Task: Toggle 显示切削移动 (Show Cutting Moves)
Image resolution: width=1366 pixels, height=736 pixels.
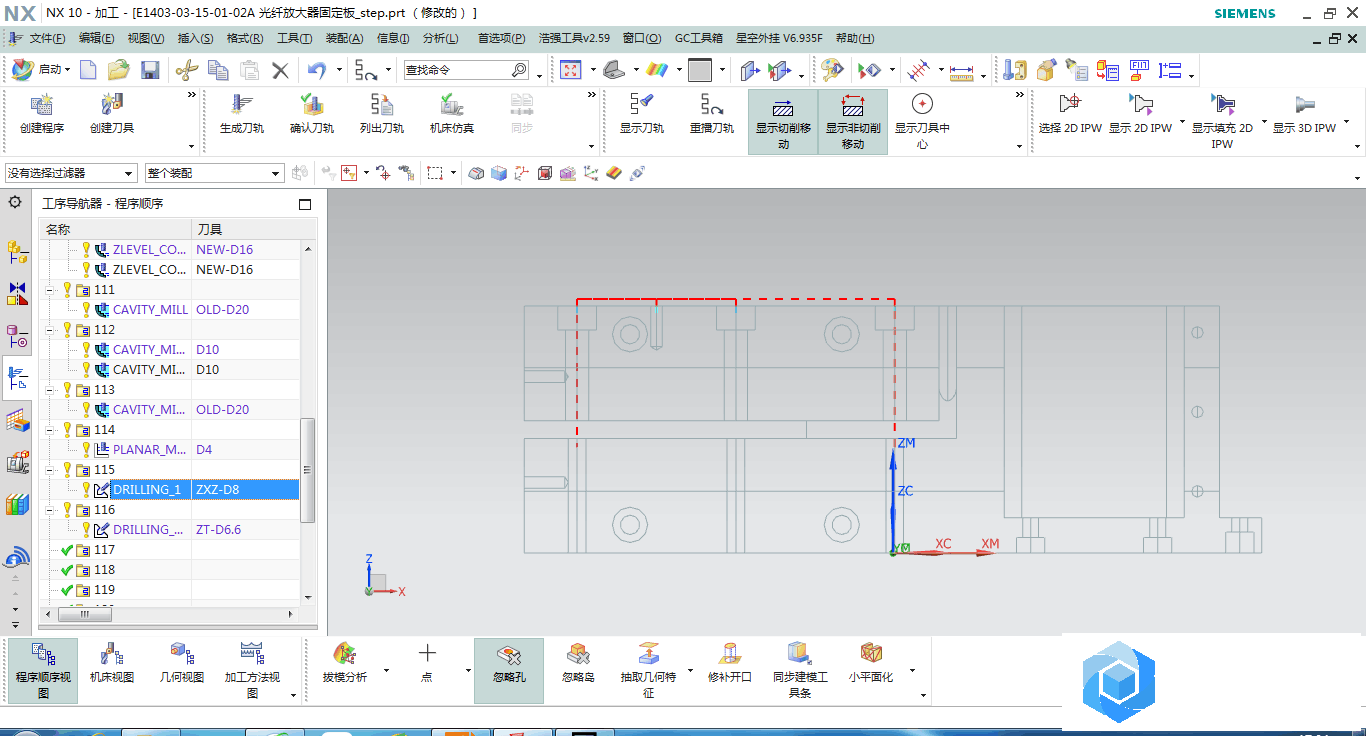Action: click(x=783, y=122)
